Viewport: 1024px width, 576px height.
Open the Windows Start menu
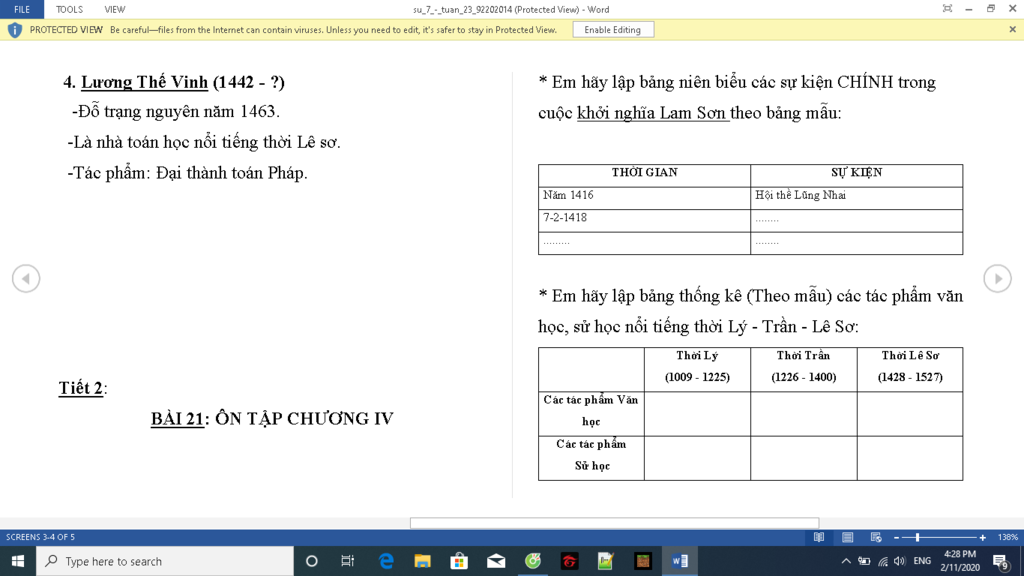[x=18, y=561]
